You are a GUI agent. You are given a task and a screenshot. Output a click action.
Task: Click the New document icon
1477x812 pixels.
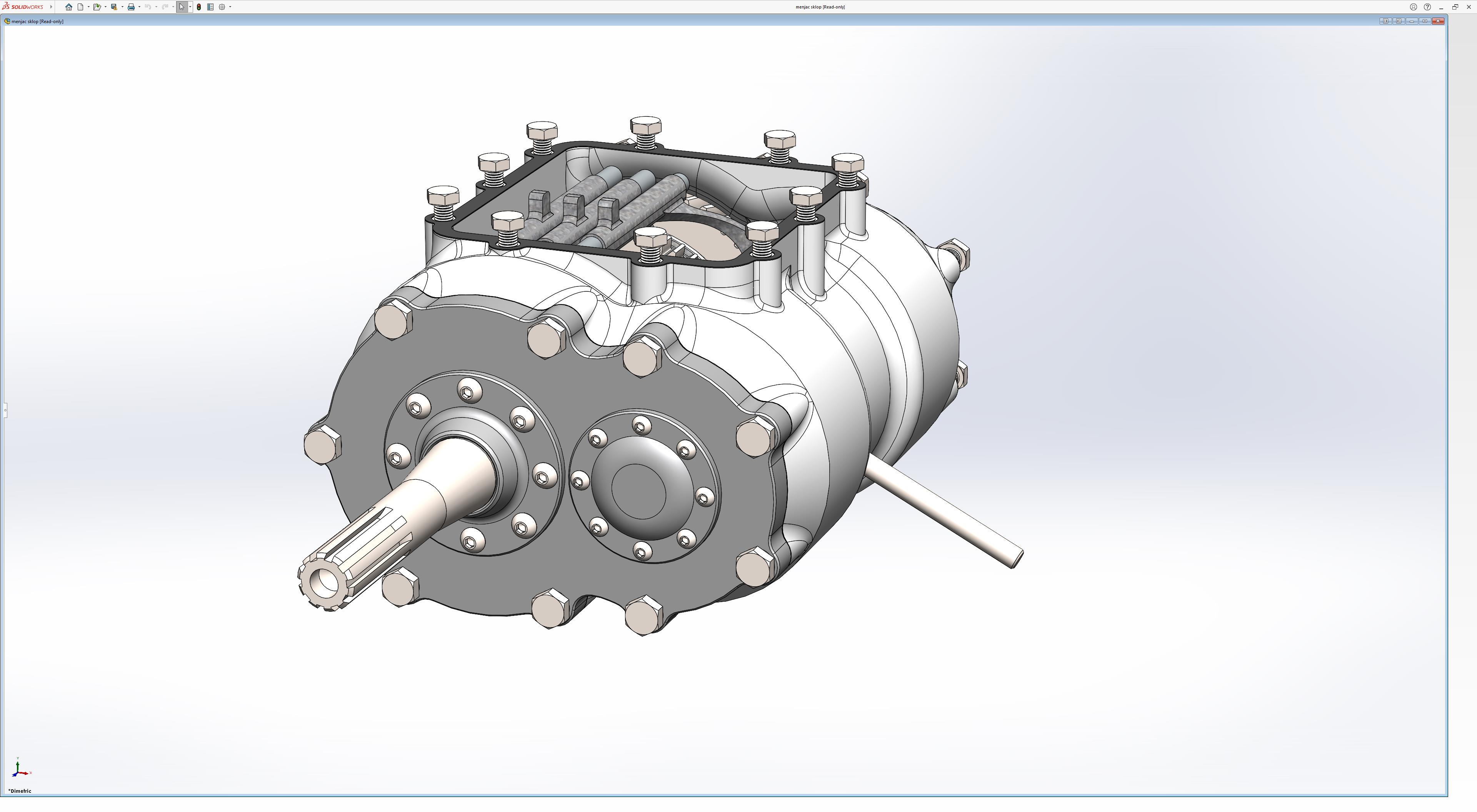[x=81, y=7]
